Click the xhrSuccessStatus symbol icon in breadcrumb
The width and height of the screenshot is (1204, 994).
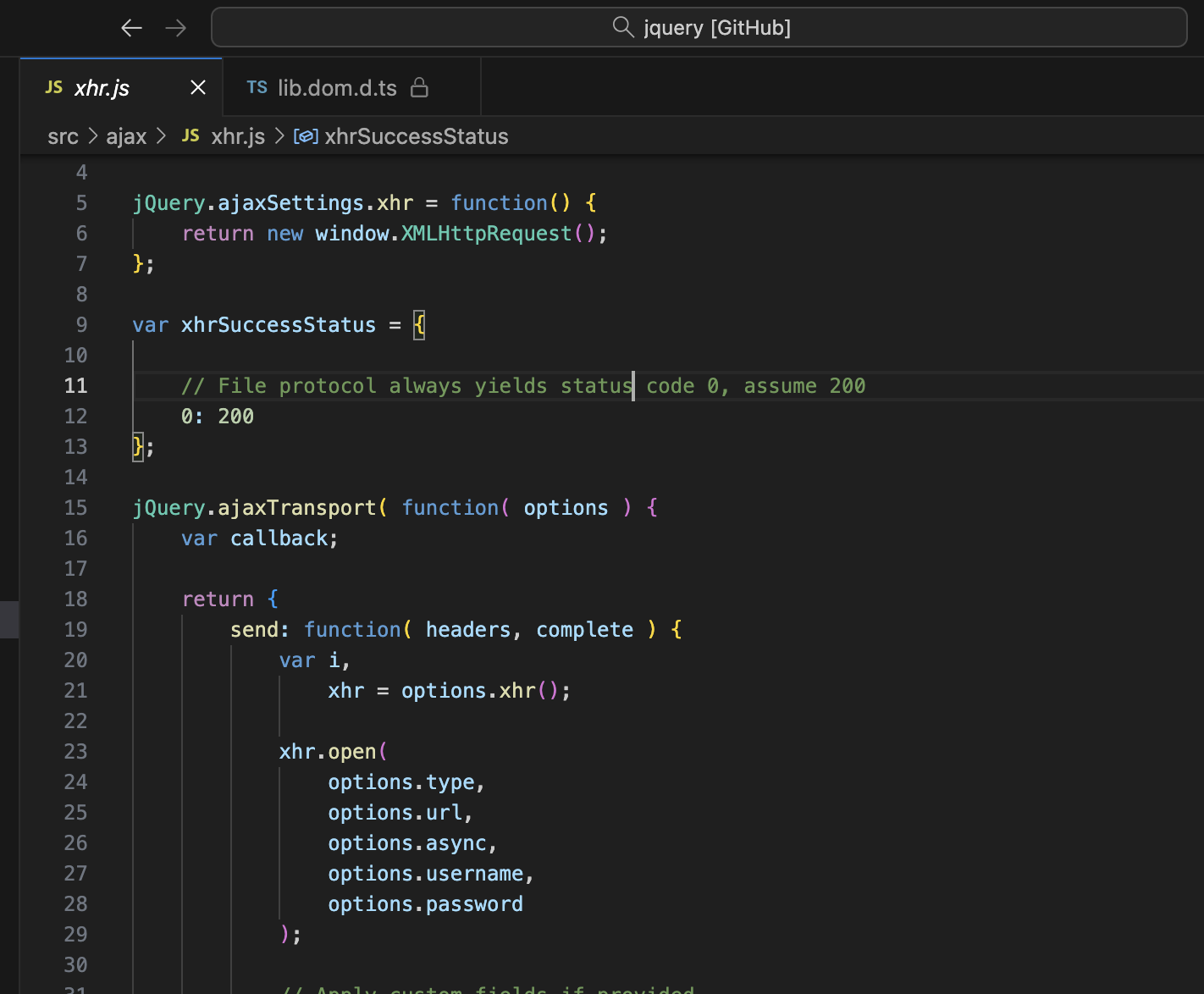tap(306, 135)
